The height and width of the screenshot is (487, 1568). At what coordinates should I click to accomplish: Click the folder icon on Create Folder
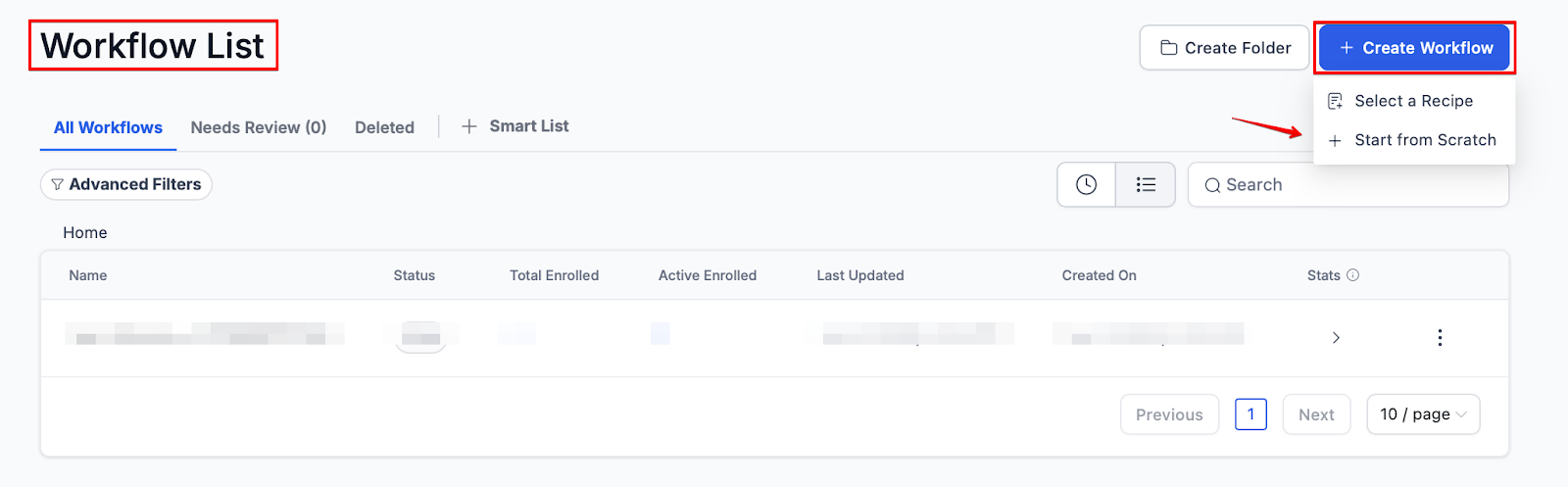(1168, 48)
